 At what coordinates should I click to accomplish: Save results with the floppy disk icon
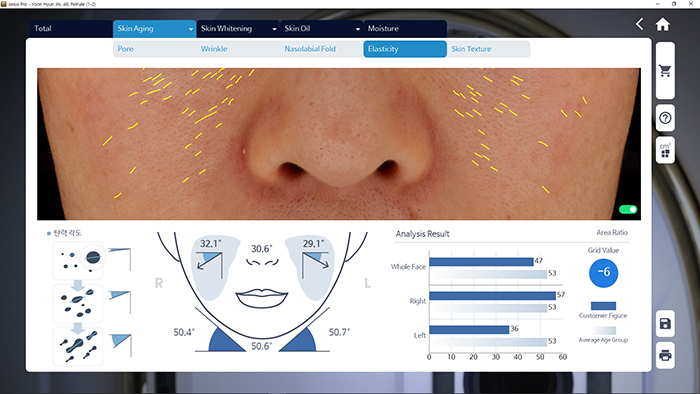pos(665,323)
